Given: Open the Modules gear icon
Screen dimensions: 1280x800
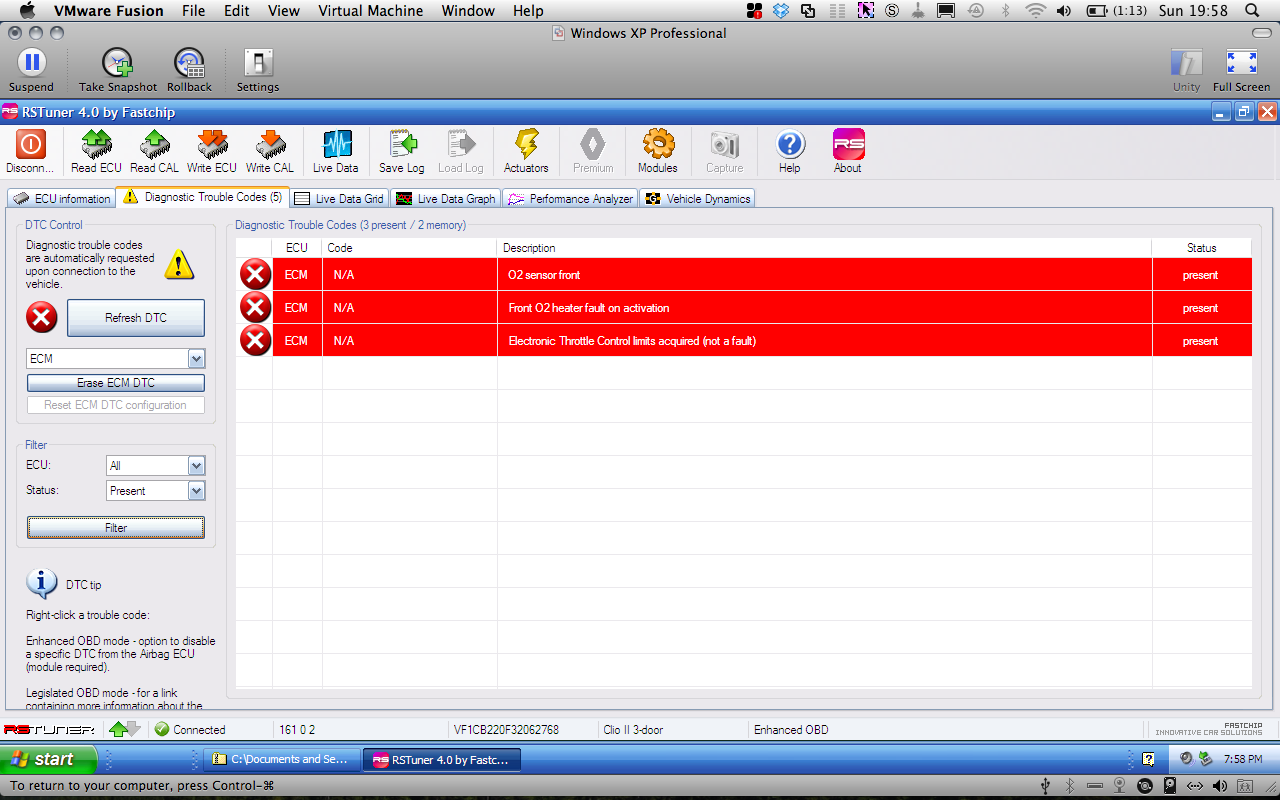Looking at the screenshot, I should point(658,145).
